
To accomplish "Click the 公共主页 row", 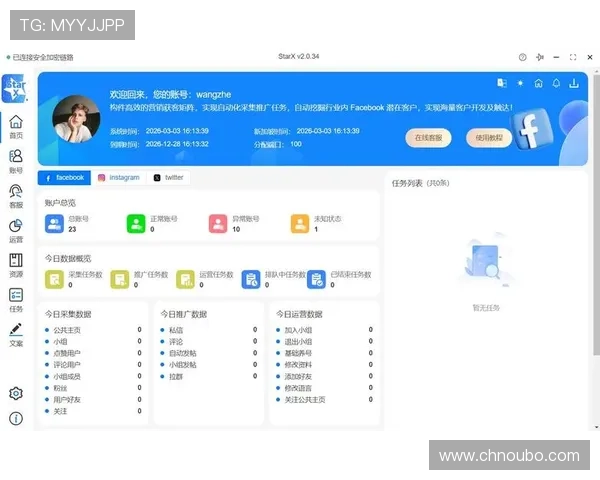I will (x=93, y=330).
